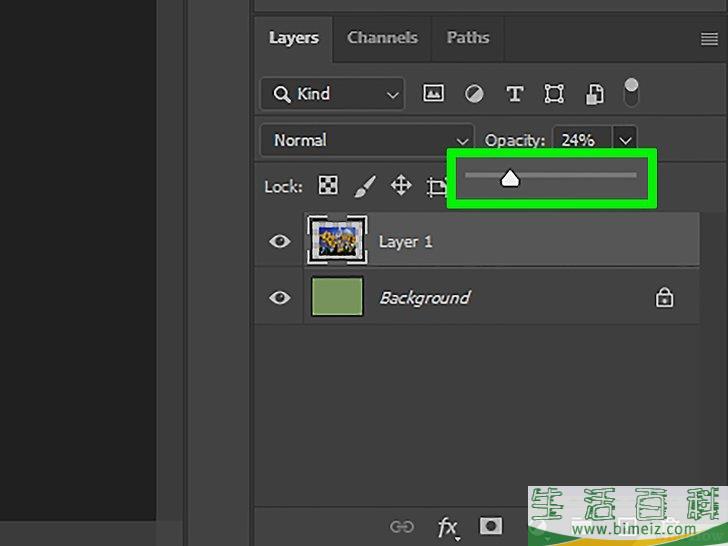Screen dimensions: 728x546
Task: Switch to the Layers tab
Action: coord(293,38)
